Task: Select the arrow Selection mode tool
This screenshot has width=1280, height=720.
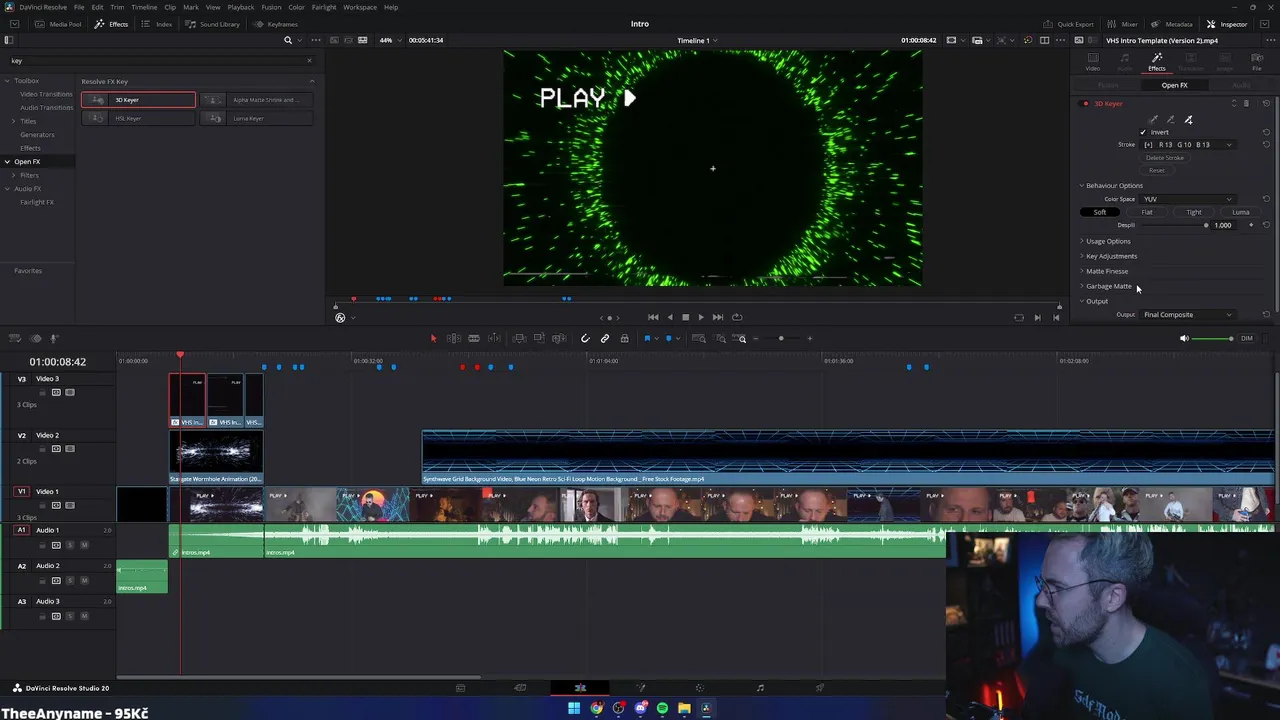Action: point(433,338)
